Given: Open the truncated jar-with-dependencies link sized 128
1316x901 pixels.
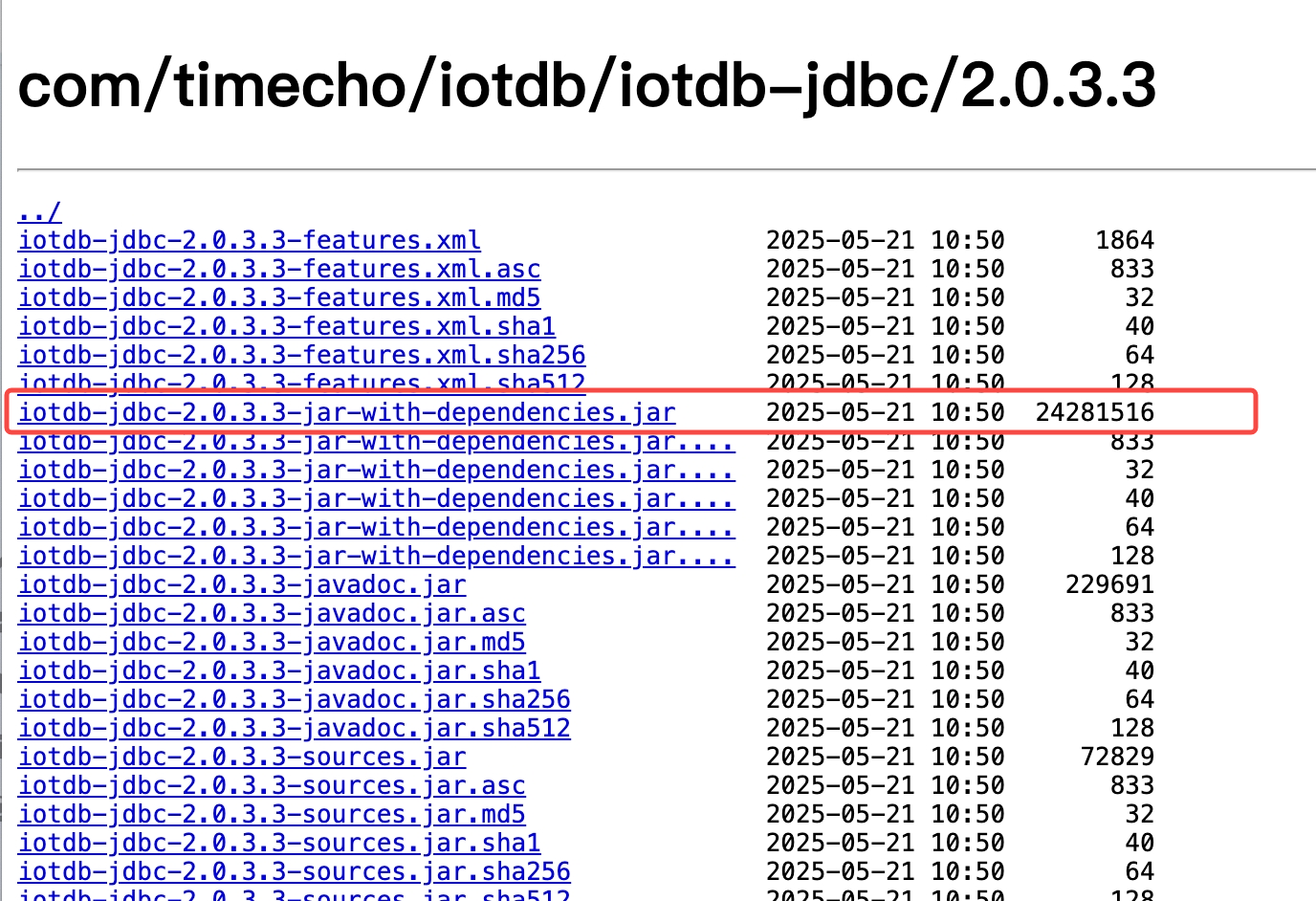Looking at the screenshot, I should pos(376,556).
